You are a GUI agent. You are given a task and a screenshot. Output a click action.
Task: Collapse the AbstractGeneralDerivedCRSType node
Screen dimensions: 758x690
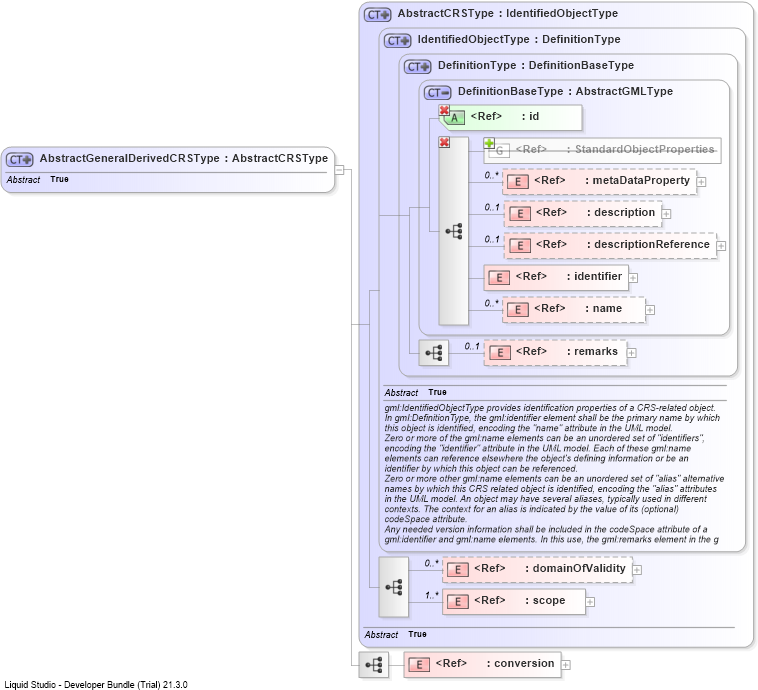click(339, 170)
